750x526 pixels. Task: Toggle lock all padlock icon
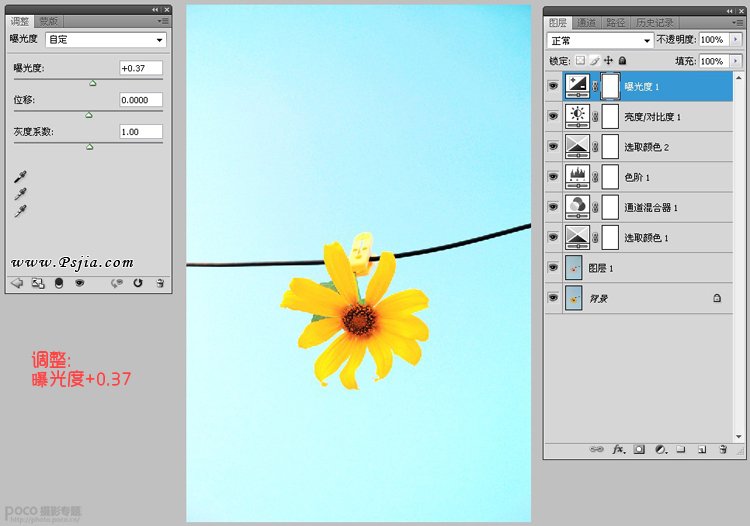point(622,61)
